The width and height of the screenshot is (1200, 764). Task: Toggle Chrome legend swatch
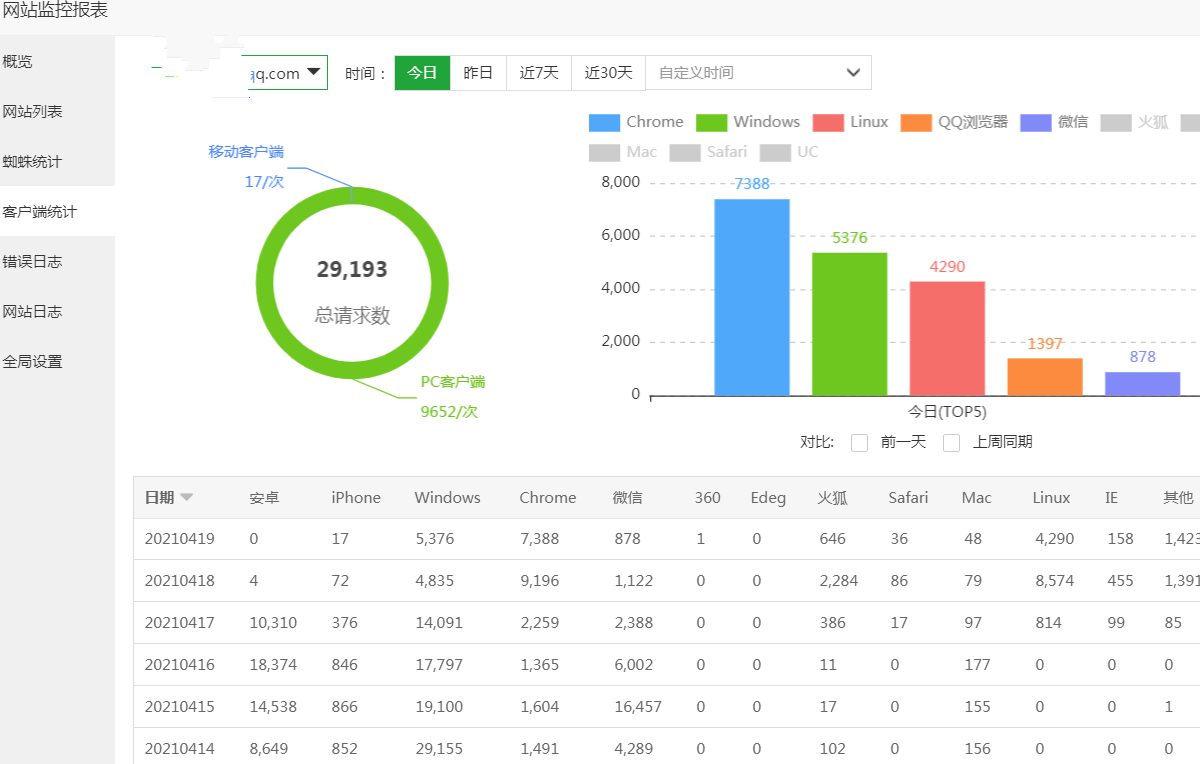point(605,123)
